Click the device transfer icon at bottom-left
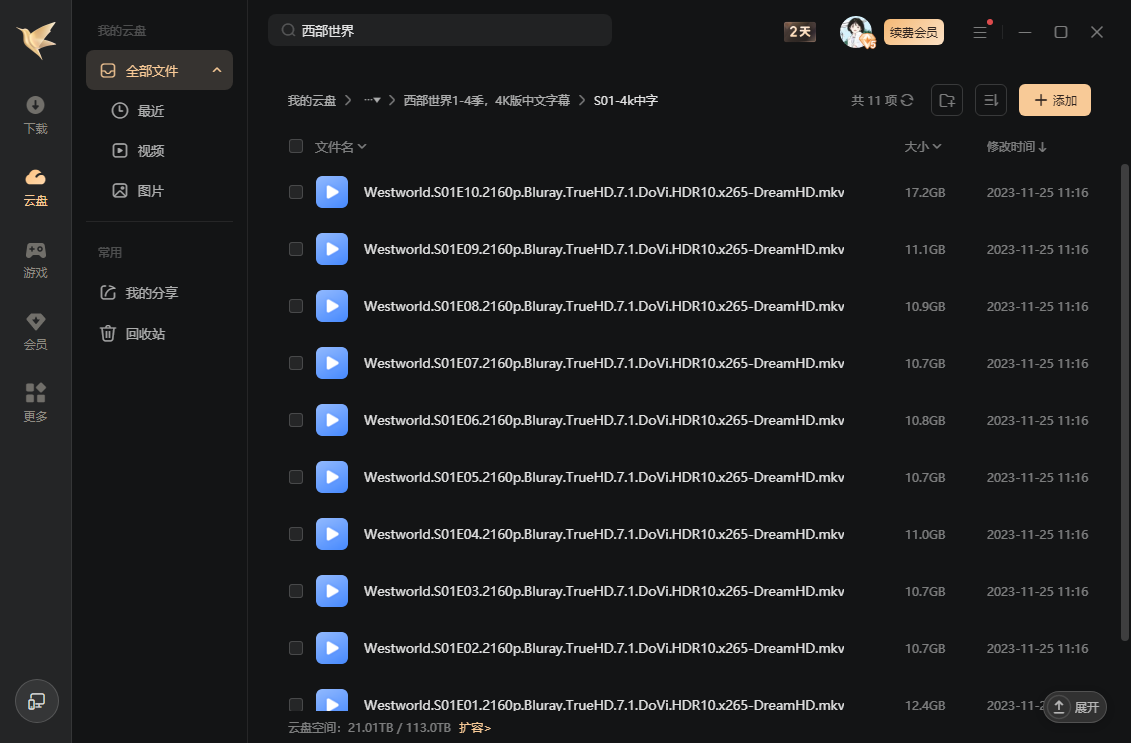The image size is (1131, 743). [36, 701]
